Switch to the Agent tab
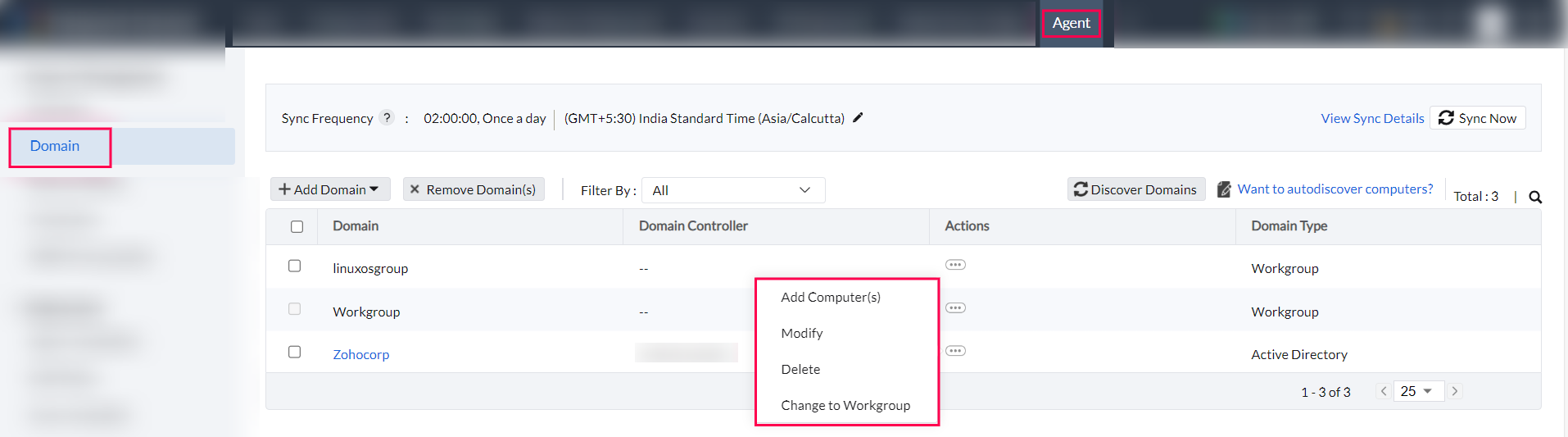Screen dimensions: 1568x437 click(x=1071, y=23)
